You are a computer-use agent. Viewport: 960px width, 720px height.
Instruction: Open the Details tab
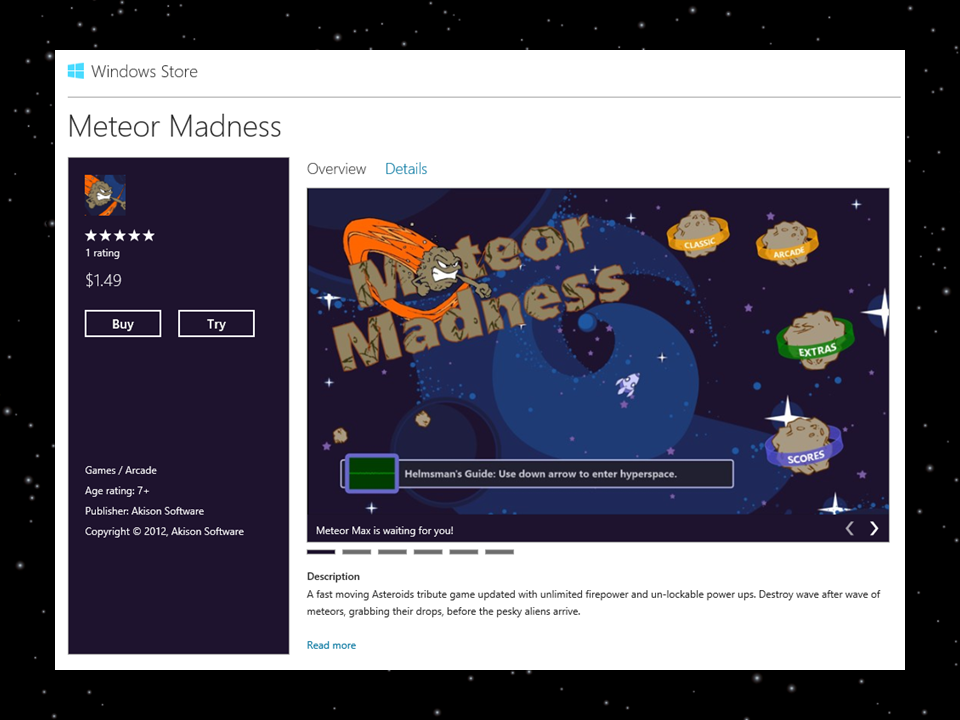pyautogui.click(x=406, y=169)
